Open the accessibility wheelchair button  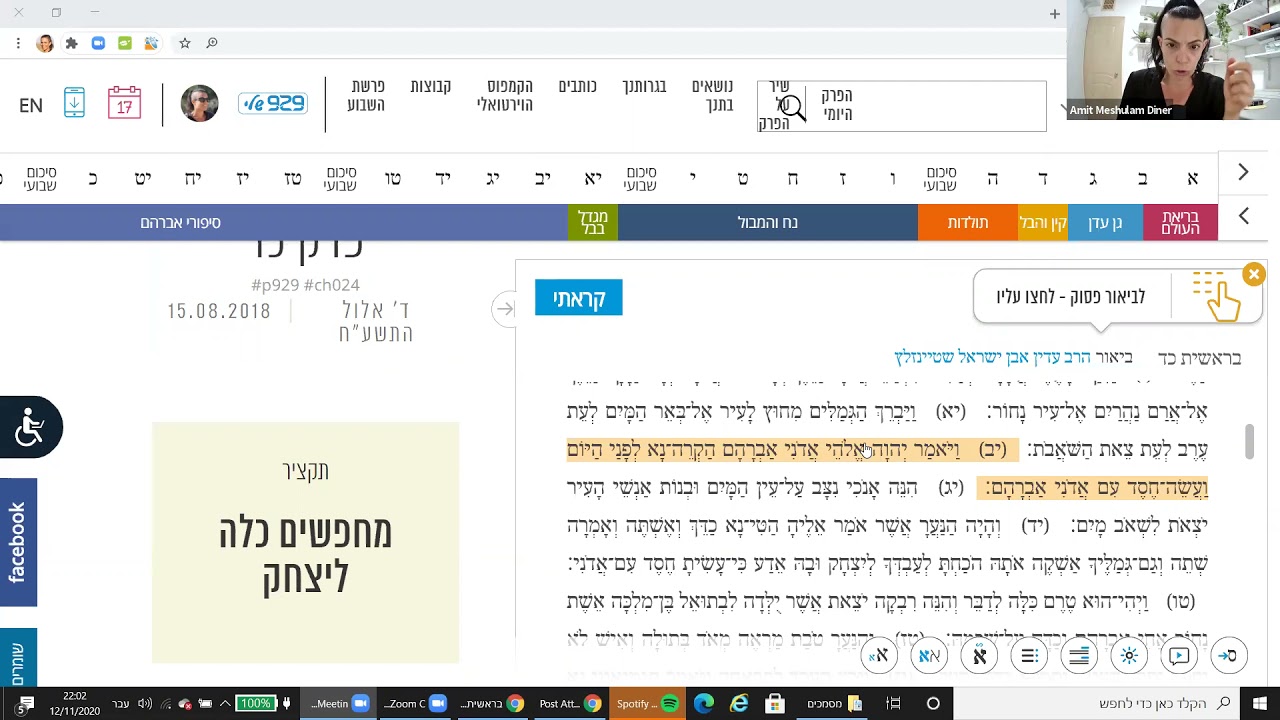pos(30,427)
